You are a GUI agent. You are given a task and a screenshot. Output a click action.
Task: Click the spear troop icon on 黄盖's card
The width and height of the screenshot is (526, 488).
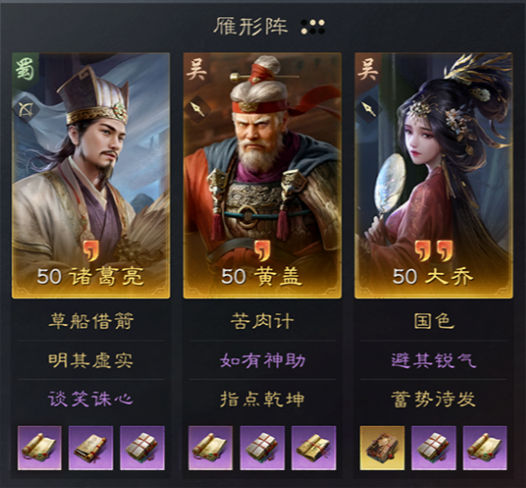pos(197,108)
